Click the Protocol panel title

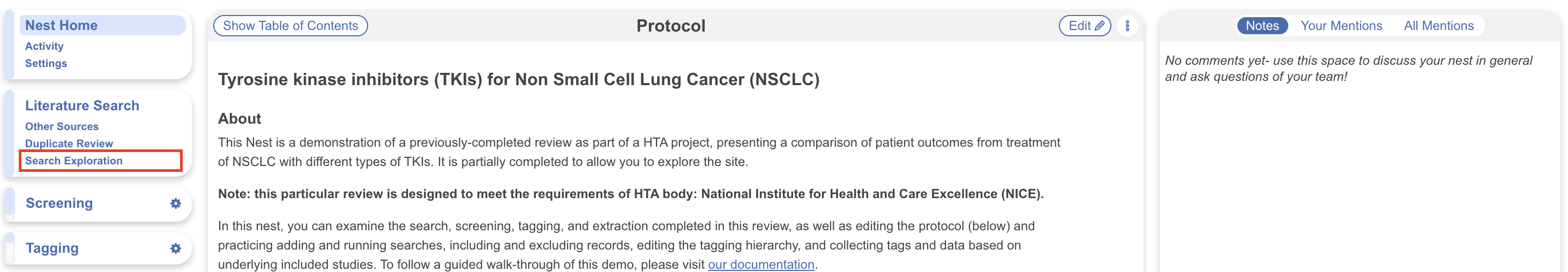[x=670, y=26]
